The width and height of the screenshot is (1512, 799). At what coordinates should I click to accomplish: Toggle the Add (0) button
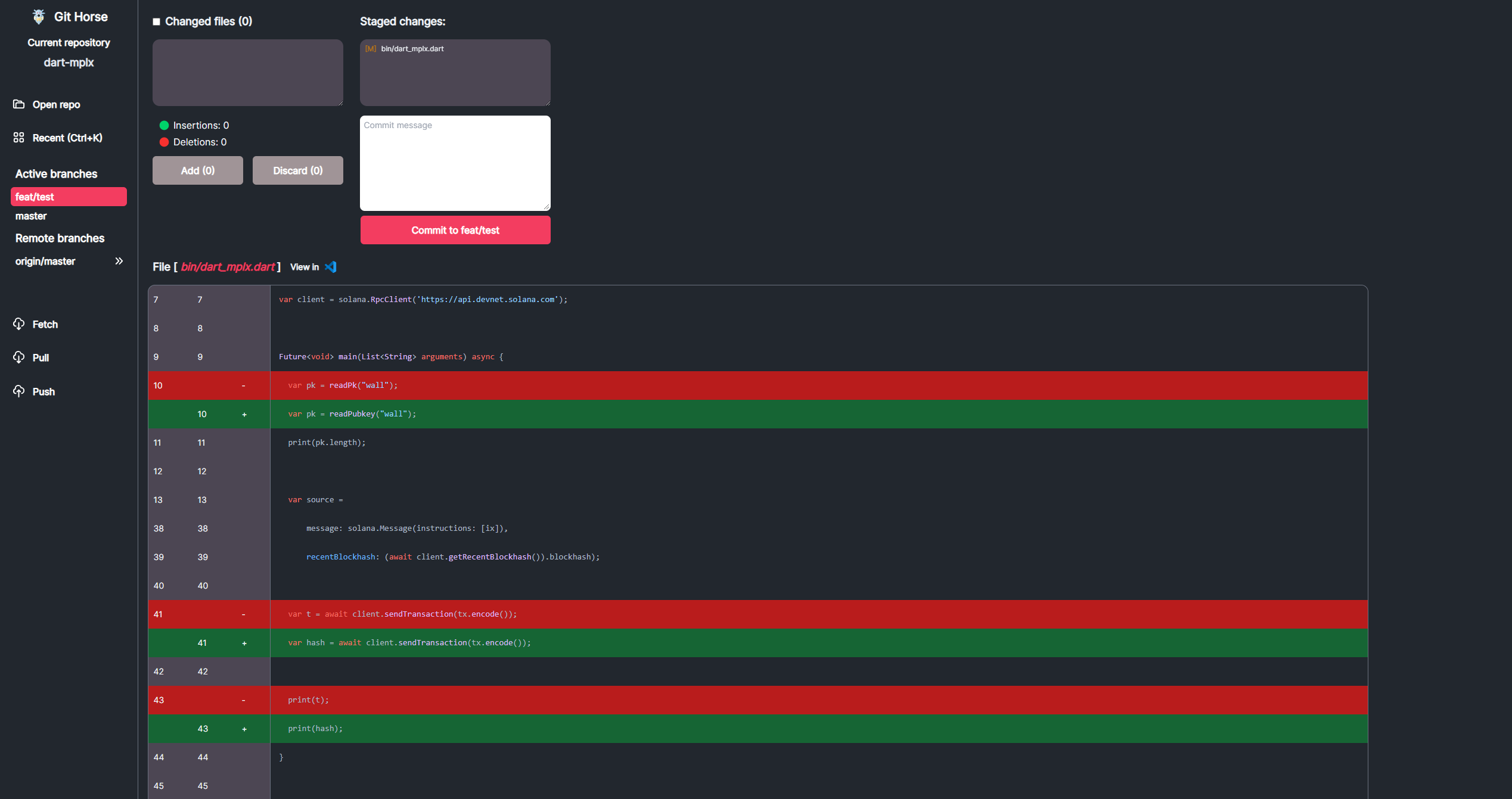(197, 170)
